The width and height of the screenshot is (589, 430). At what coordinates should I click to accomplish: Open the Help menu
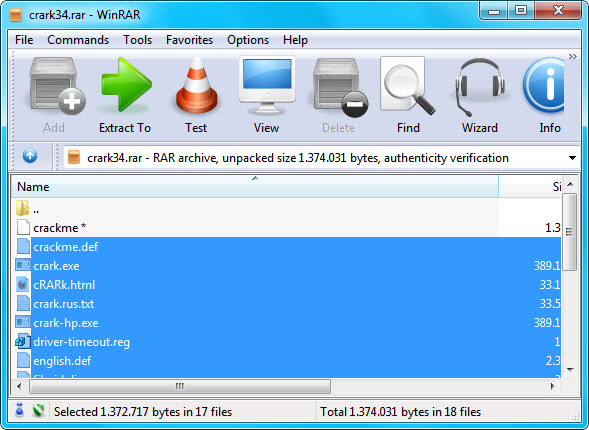click(x=295, y=39)
